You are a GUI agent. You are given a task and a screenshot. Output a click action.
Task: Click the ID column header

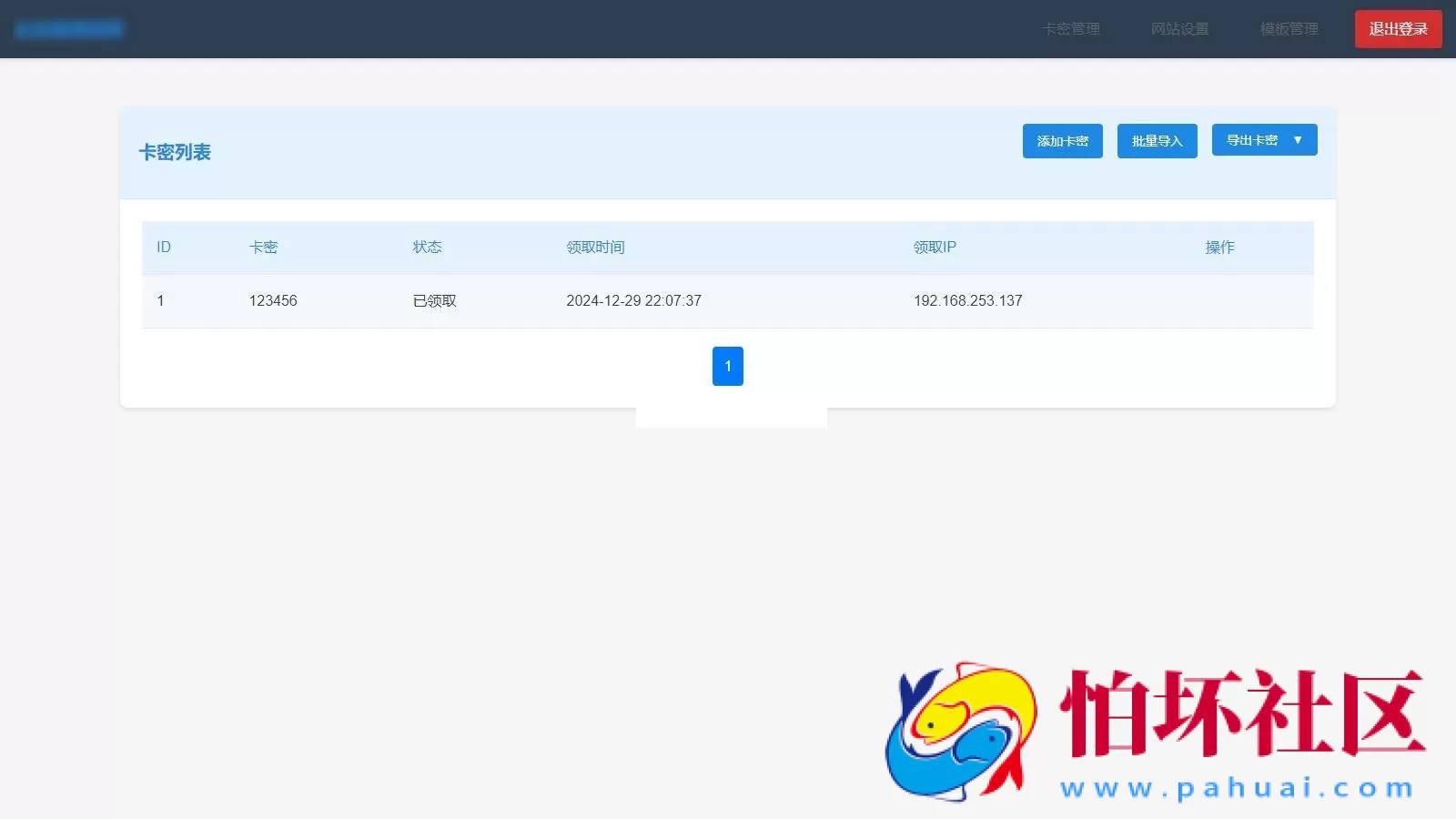coord(164,248)
